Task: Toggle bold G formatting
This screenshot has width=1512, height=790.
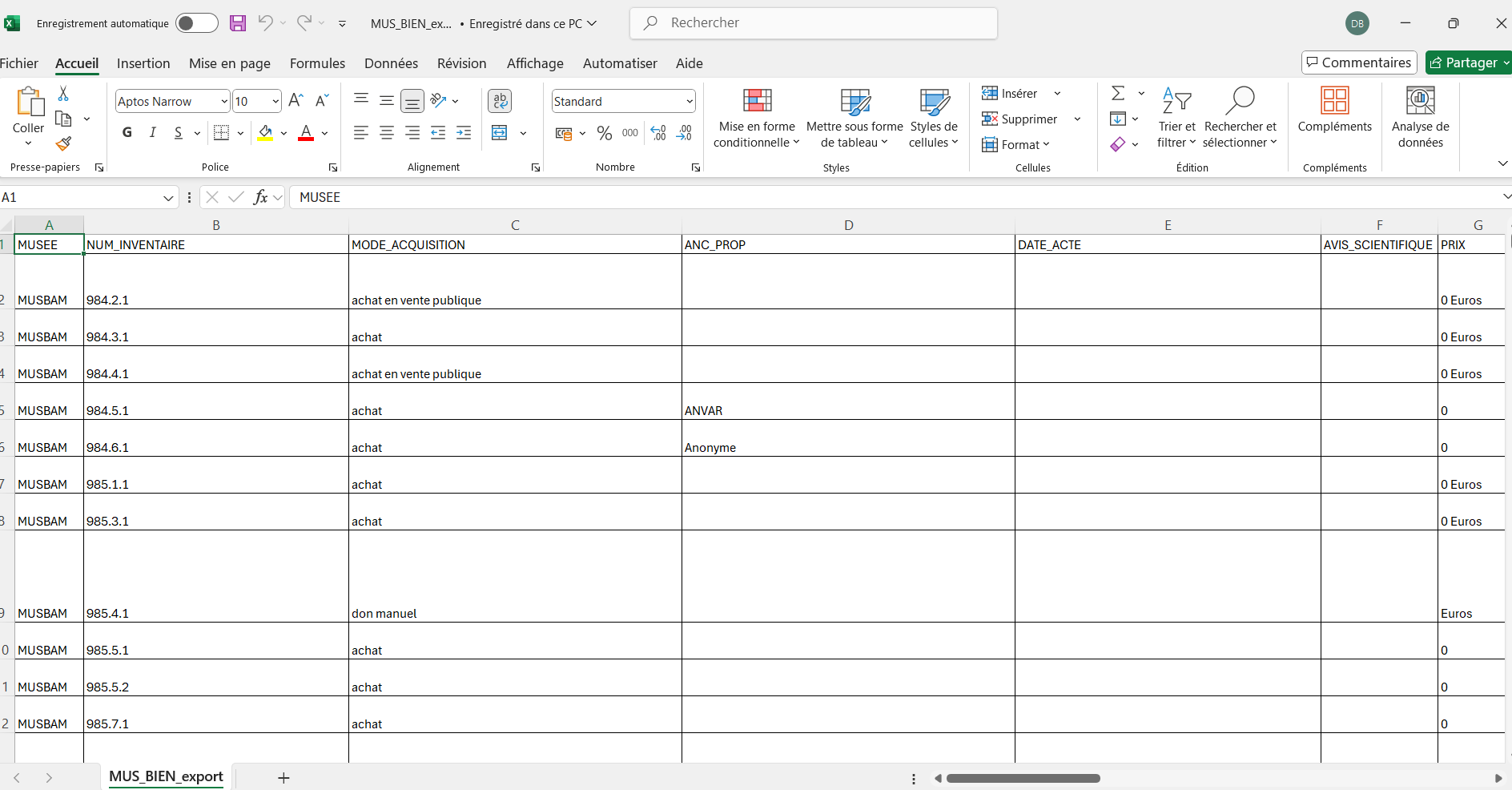Action: click(127, 133)
